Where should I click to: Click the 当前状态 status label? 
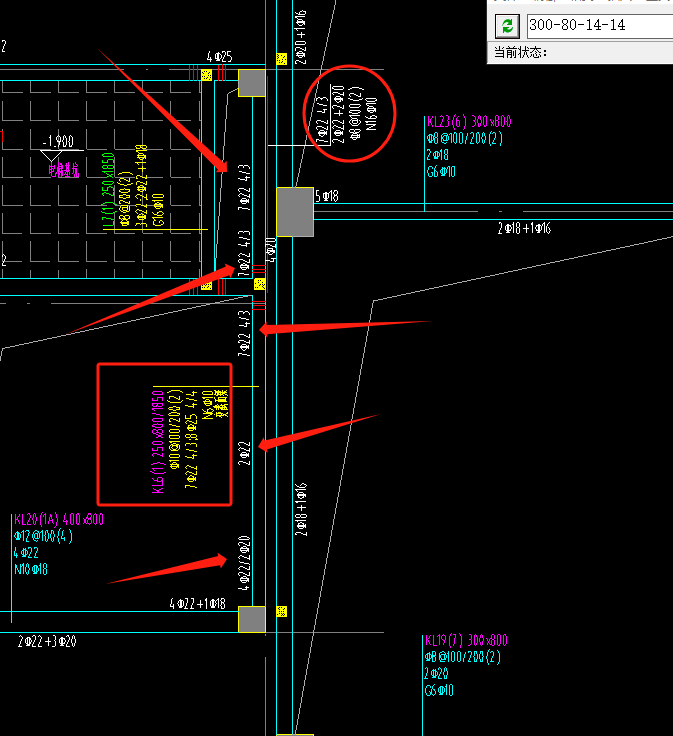(x=520, y=53)
